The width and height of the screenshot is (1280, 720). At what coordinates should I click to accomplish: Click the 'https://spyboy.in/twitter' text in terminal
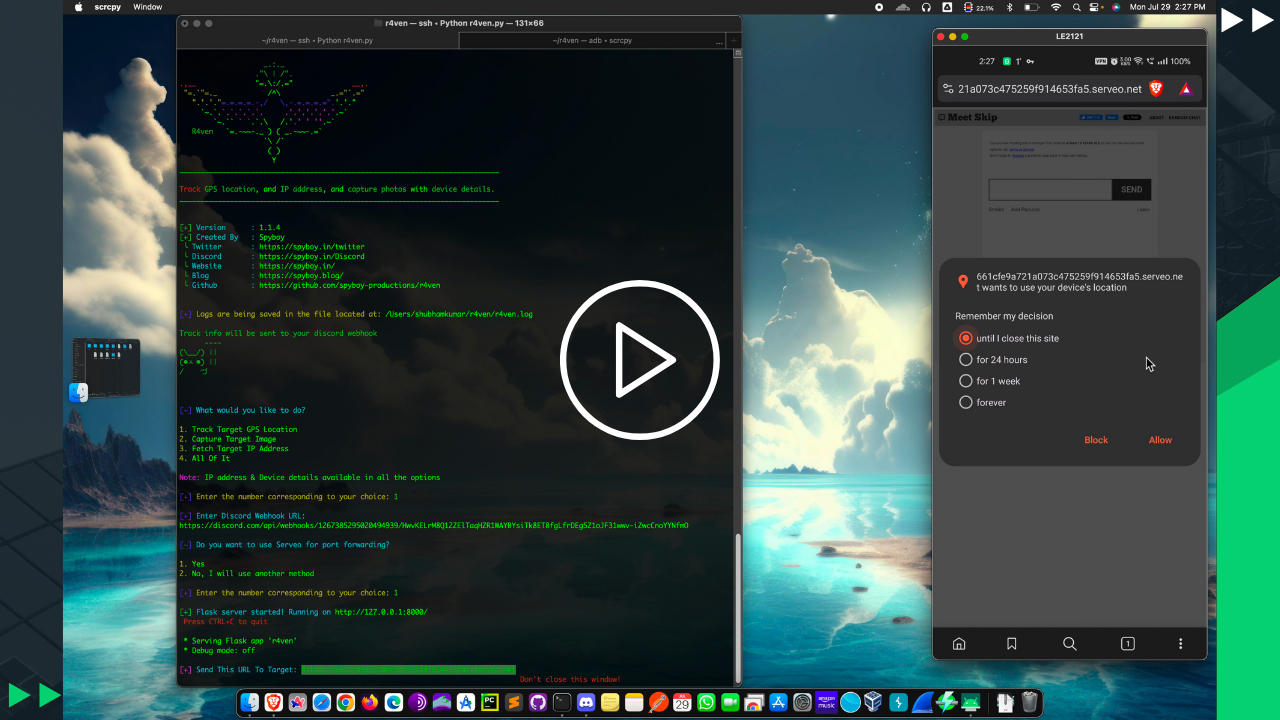coord(311,246)
